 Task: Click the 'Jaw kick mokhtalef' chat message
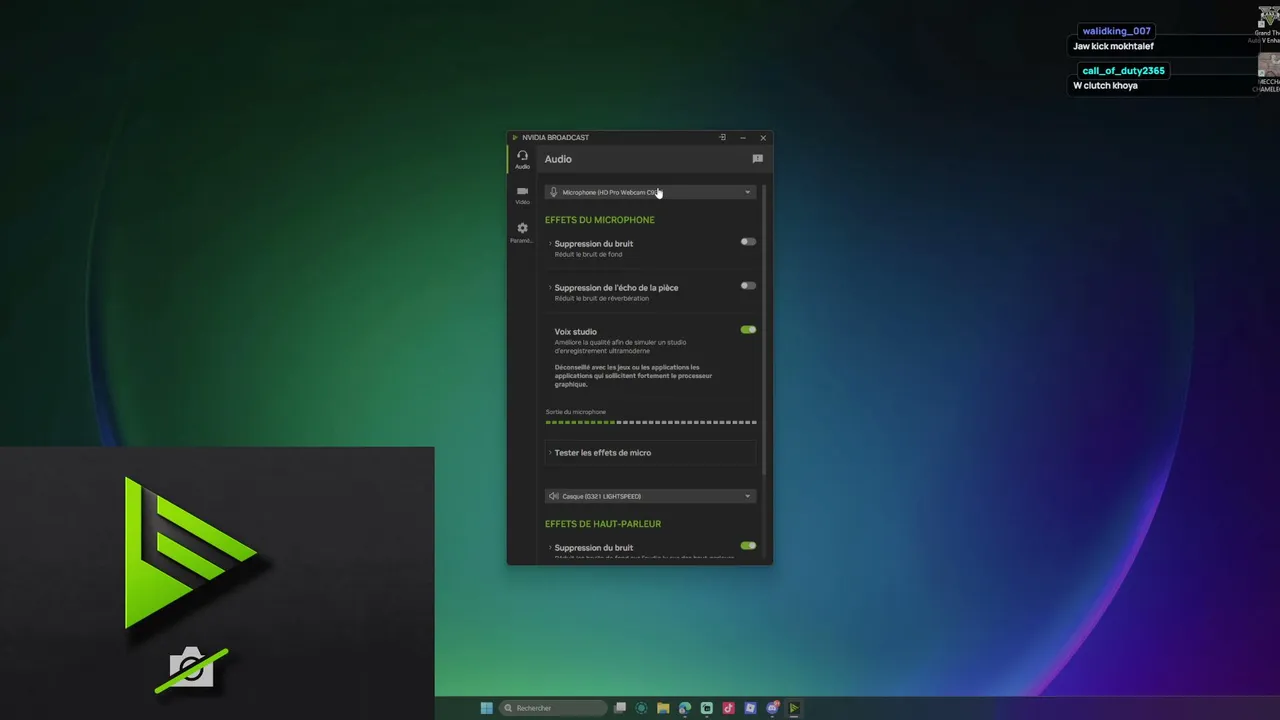point(1113,46)
